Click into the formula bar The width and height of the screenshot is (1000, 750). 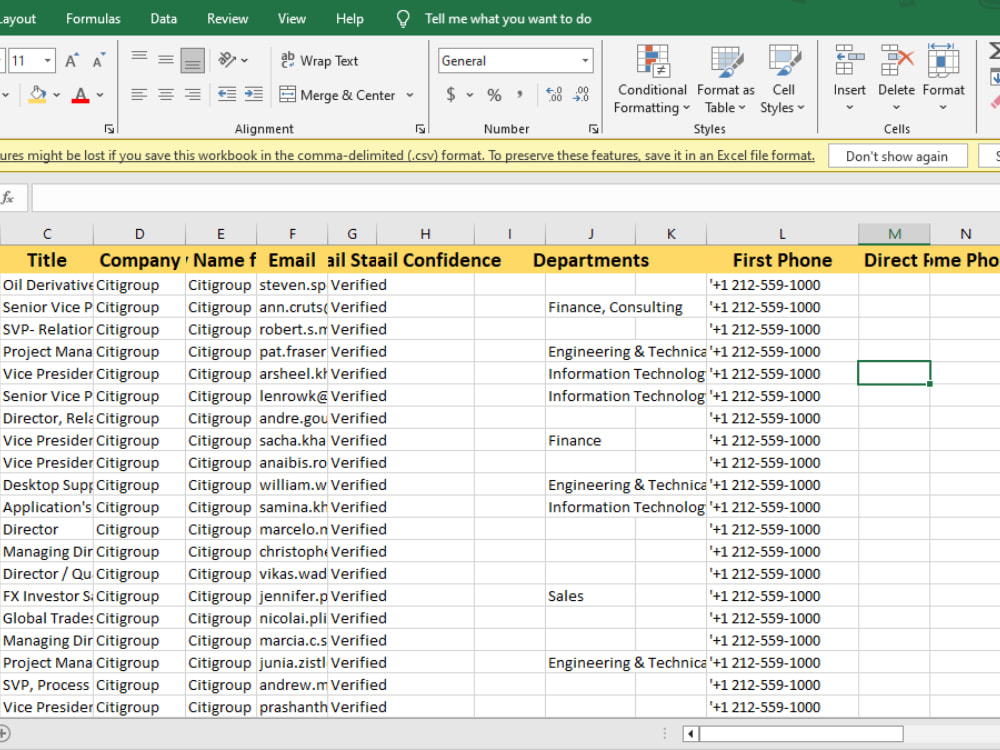[515, 198]
